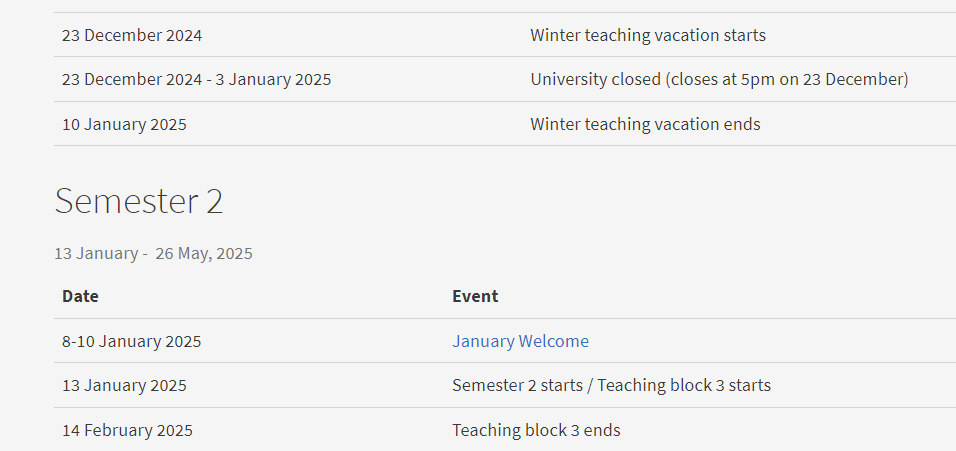Click the 23 December 2024 date cell
Screen dimensions: 956x451
132,35
